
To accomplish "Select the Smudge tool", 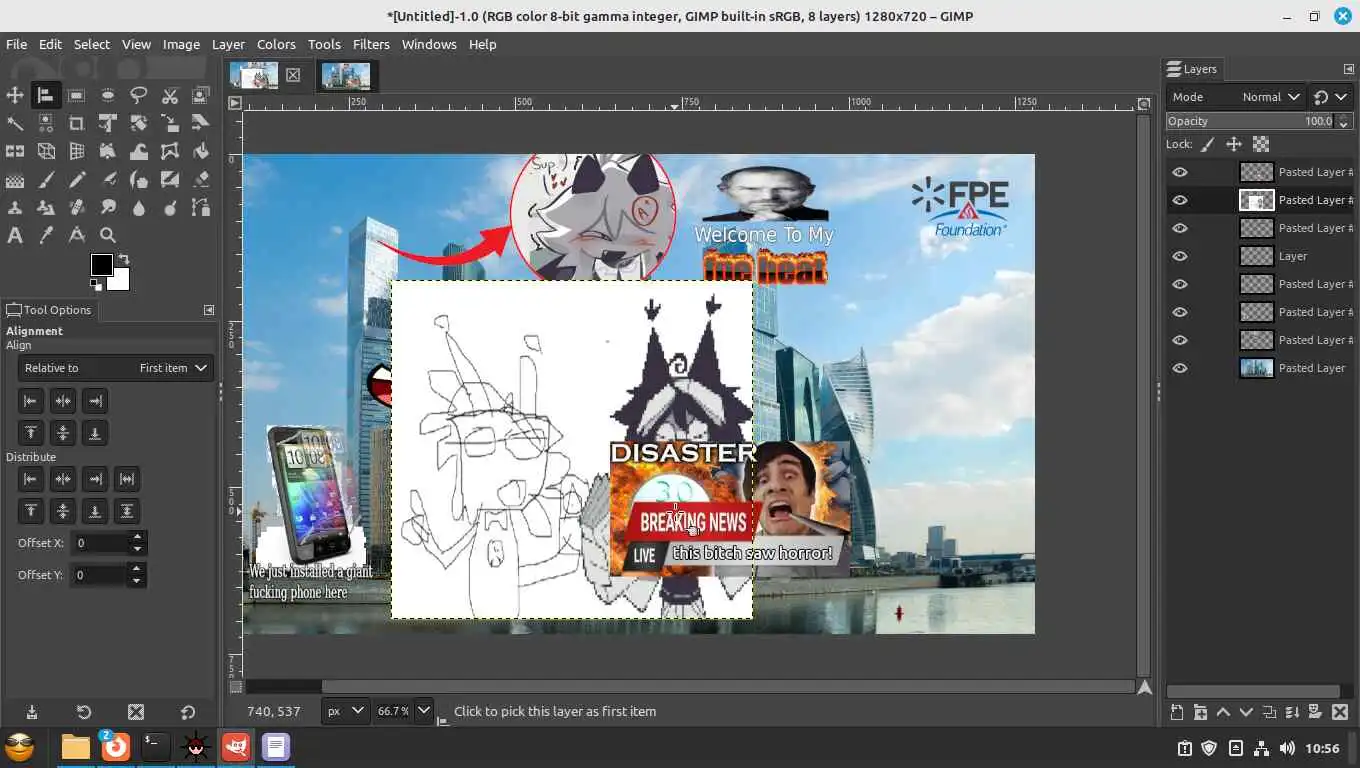I will point(108,208).
